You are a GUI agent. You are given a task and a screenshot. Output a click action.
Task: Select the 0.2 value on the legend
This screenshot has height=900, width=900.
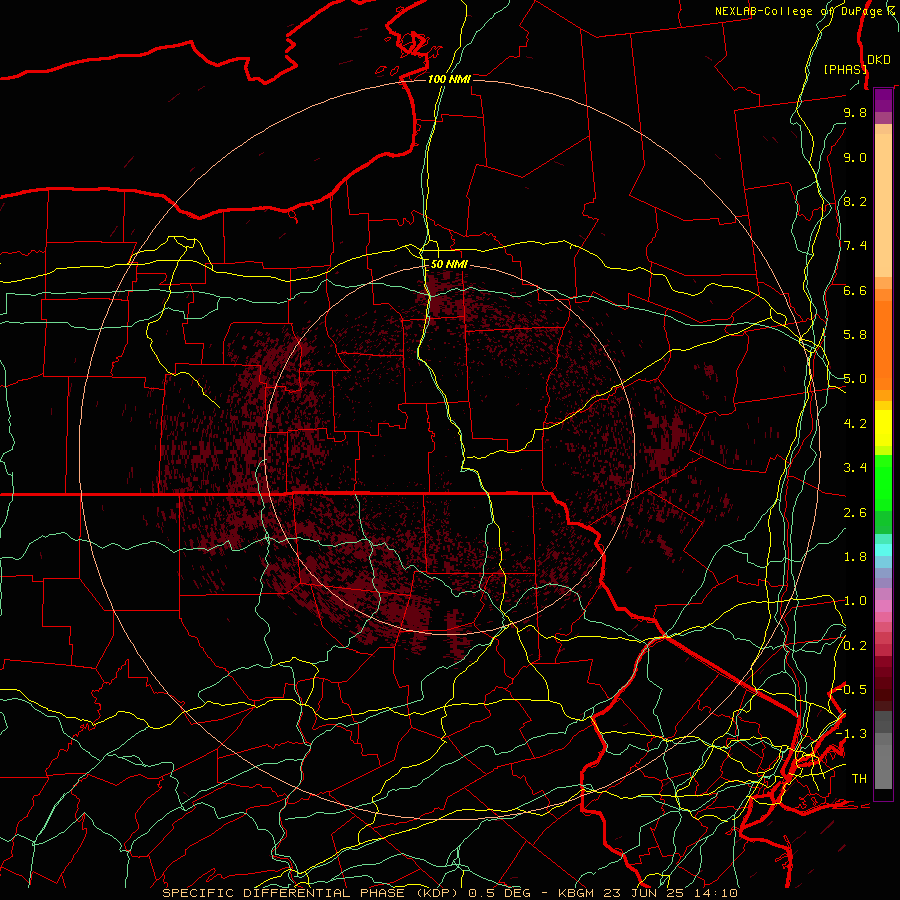pyautogui.click(x=855, y=646)
